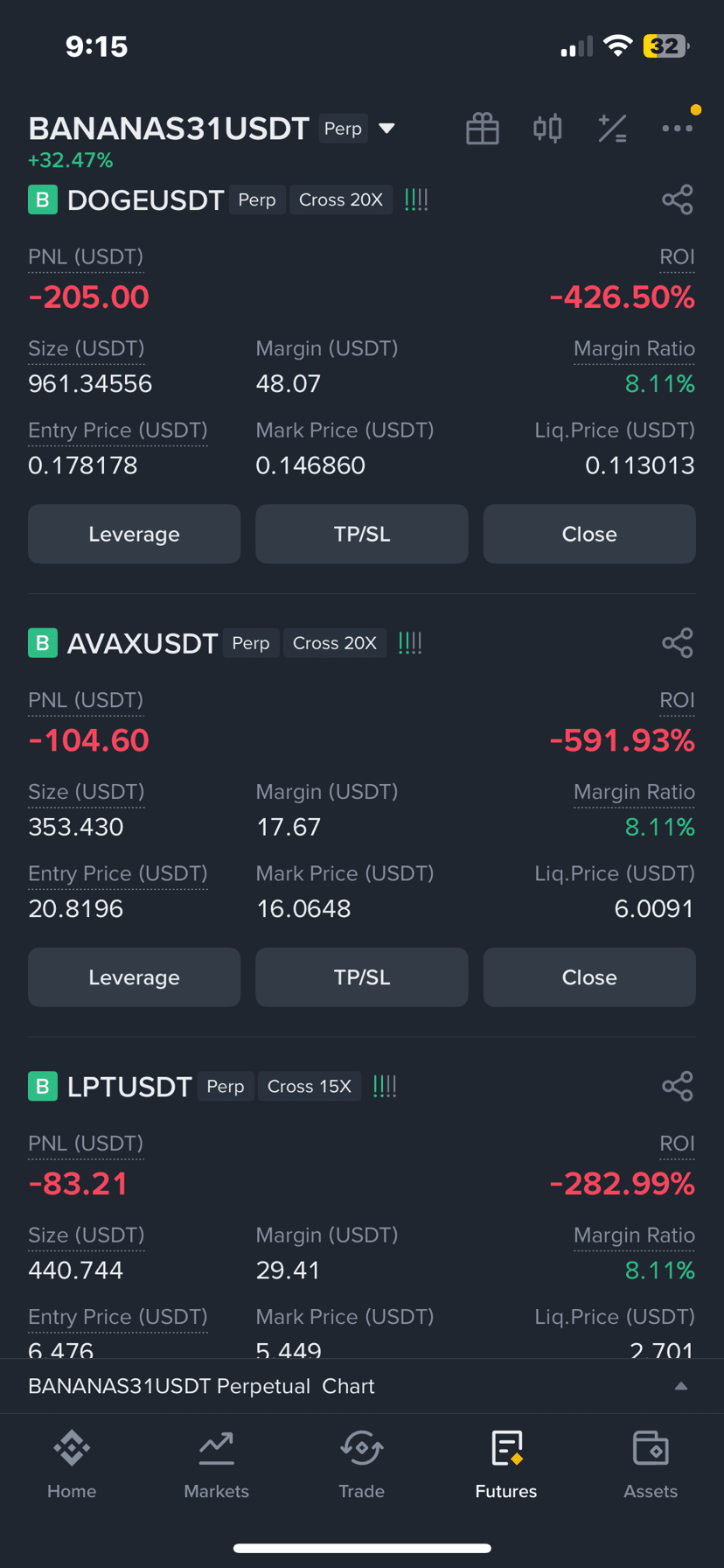Tap the AVAXUSDT ADL indicator bars
The width and height of the screenshot is (724, 1568).
point(410,643)
